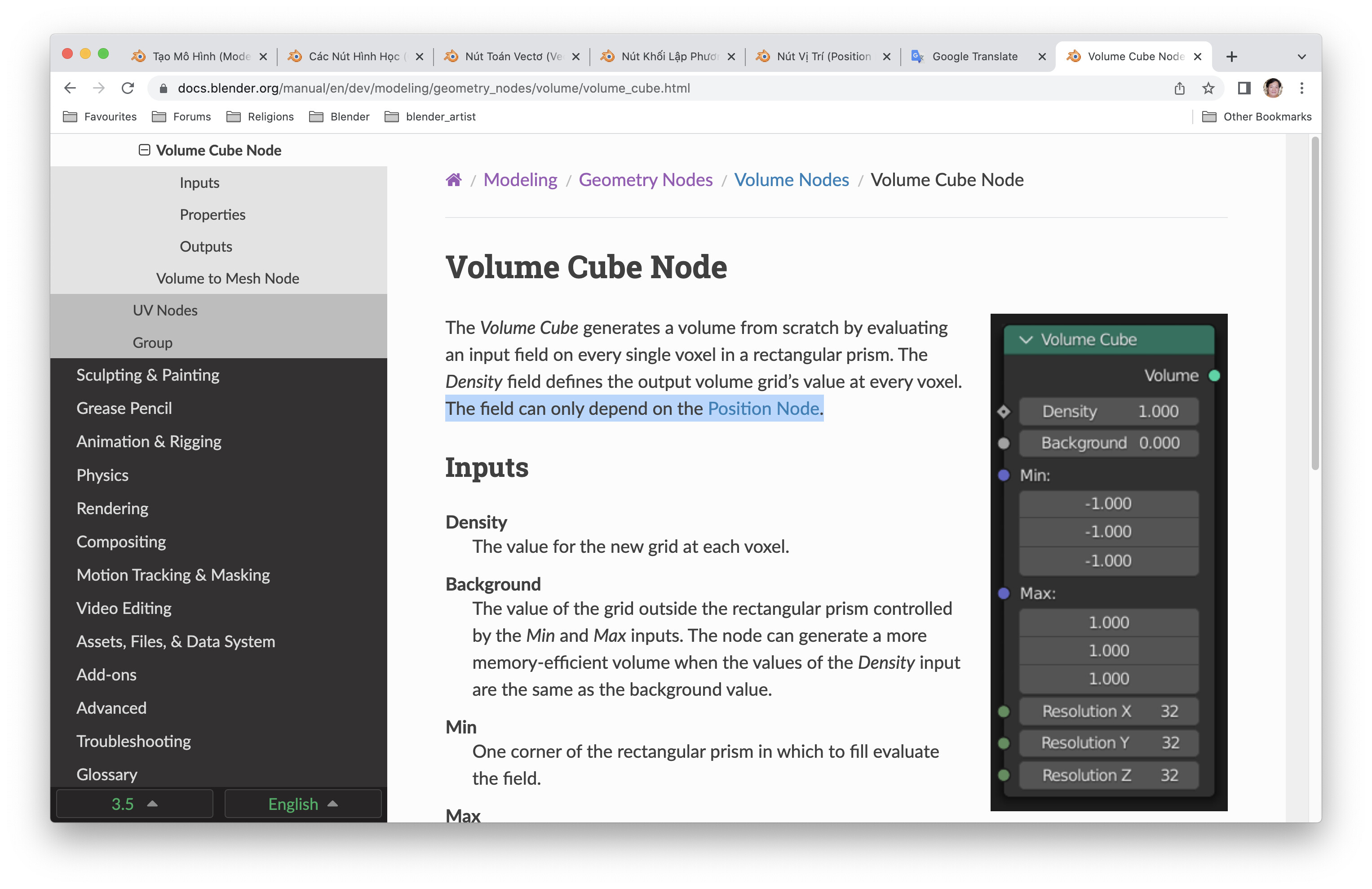Click the home icon in breadcrumbs
Image resolution: width=1372 pixels, height=889 pixels.
tap(454, 180)
